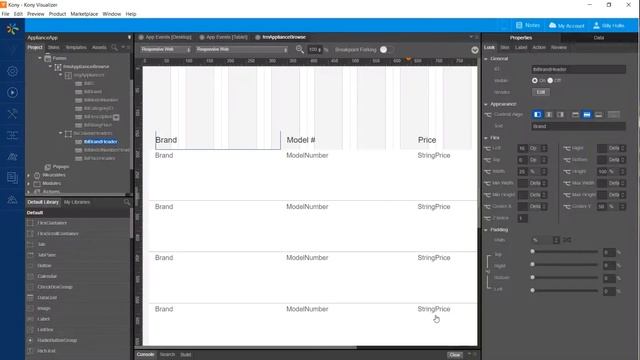Viewport: 640px width, 360px height.
Task: Switch to the Templates tab
Action: pyautogui.click(x=76, y=47)
